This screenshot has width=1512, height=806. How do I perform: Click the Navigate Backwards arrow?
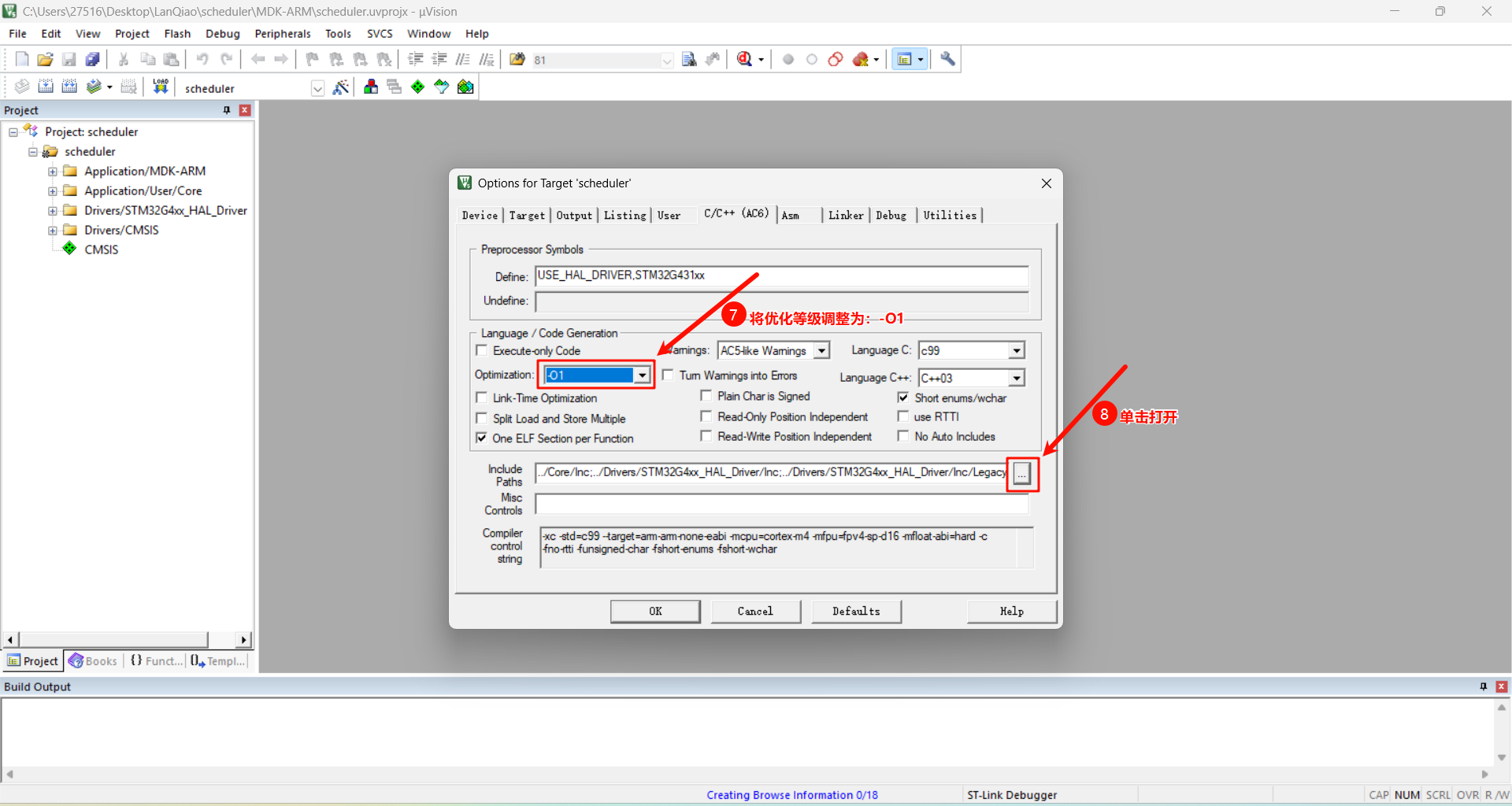(258, 59)
